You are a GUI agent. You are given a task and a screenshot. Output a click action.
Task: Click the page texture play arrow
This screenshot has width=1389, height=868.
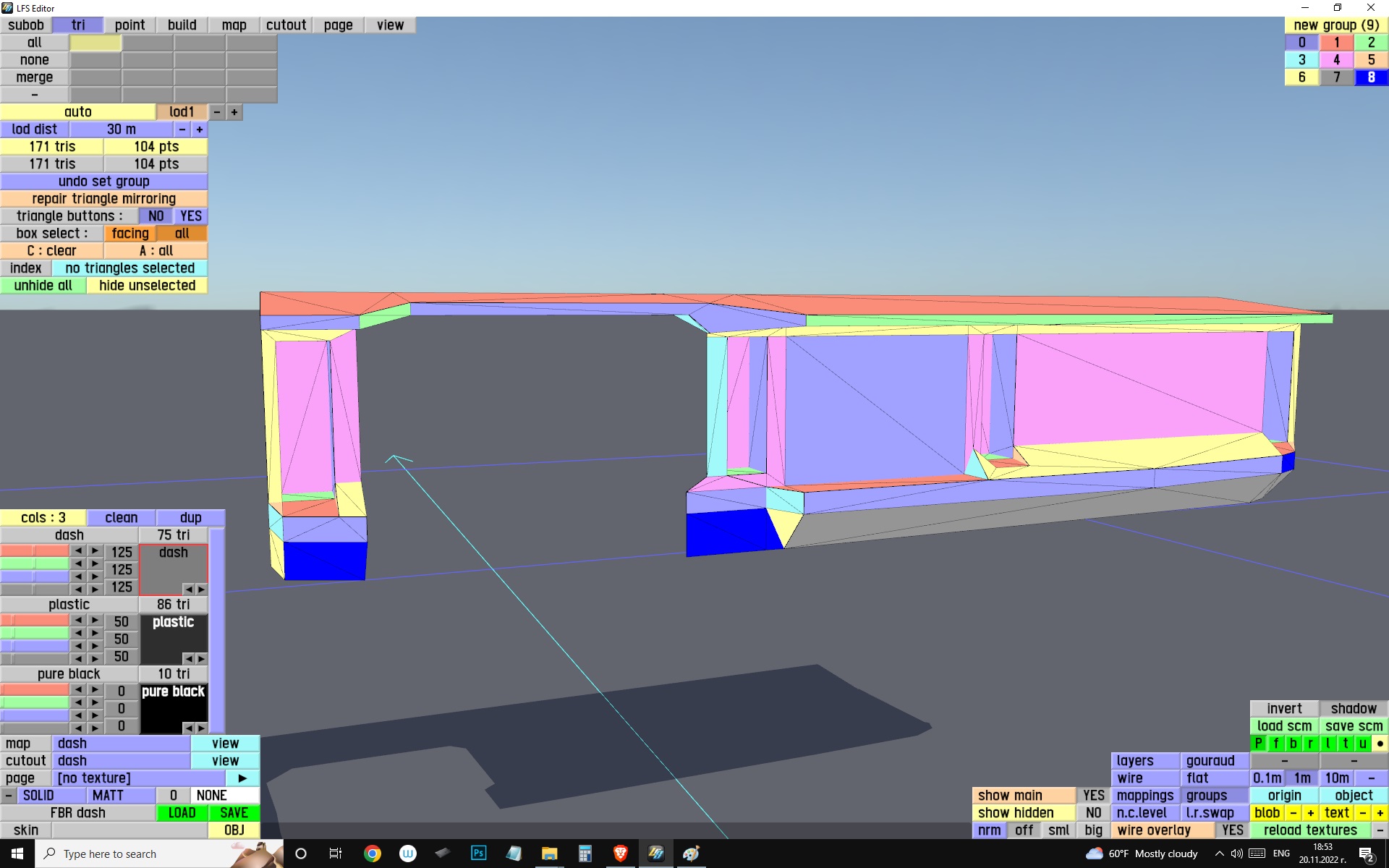pyautogui.click(x=242, y=778)
